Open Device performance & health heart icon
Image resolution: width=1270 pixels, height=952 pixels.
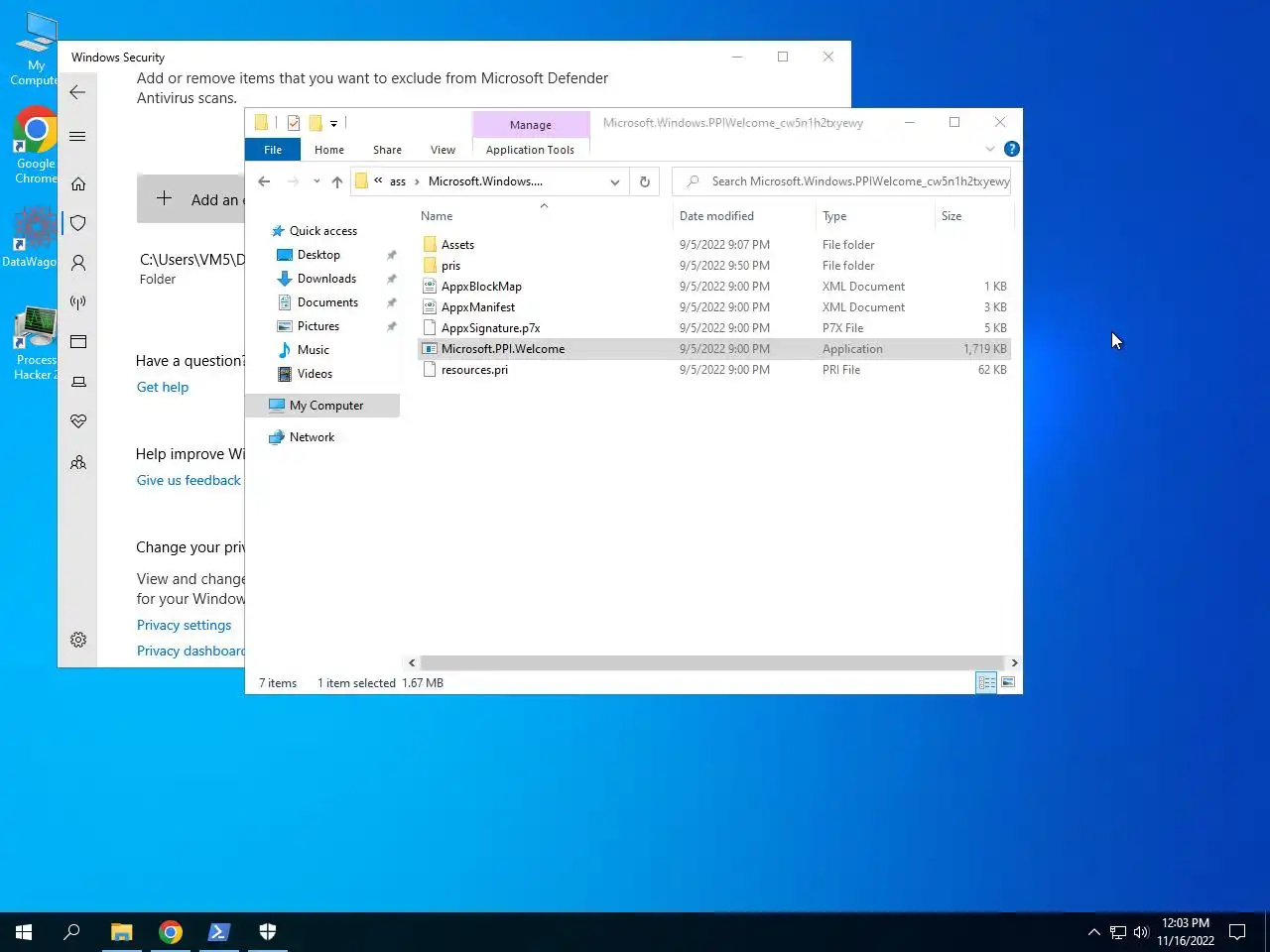(x=77, y=421)
